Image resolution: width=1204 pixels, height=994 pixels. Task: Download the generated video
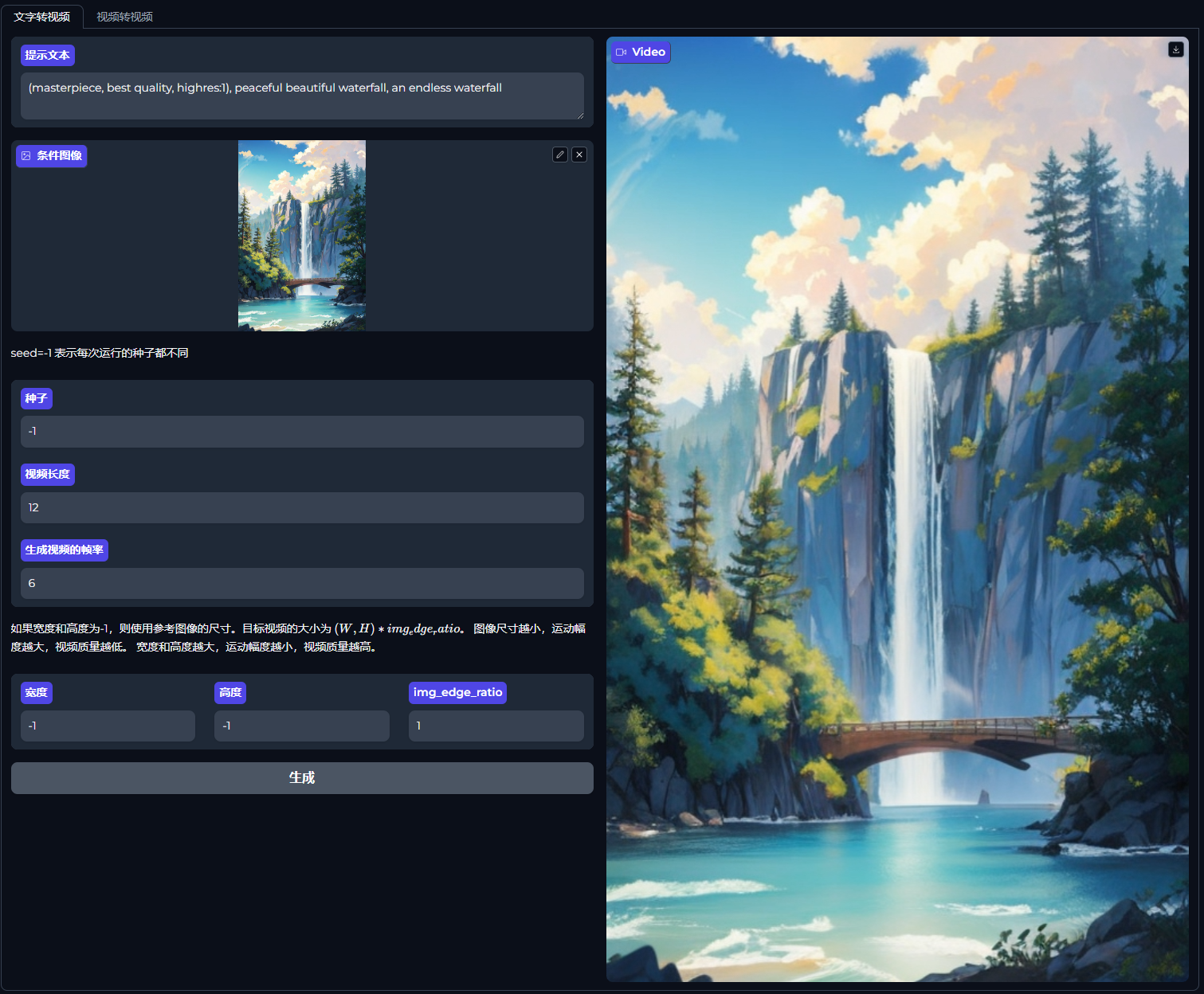[x=1175, y=49]
